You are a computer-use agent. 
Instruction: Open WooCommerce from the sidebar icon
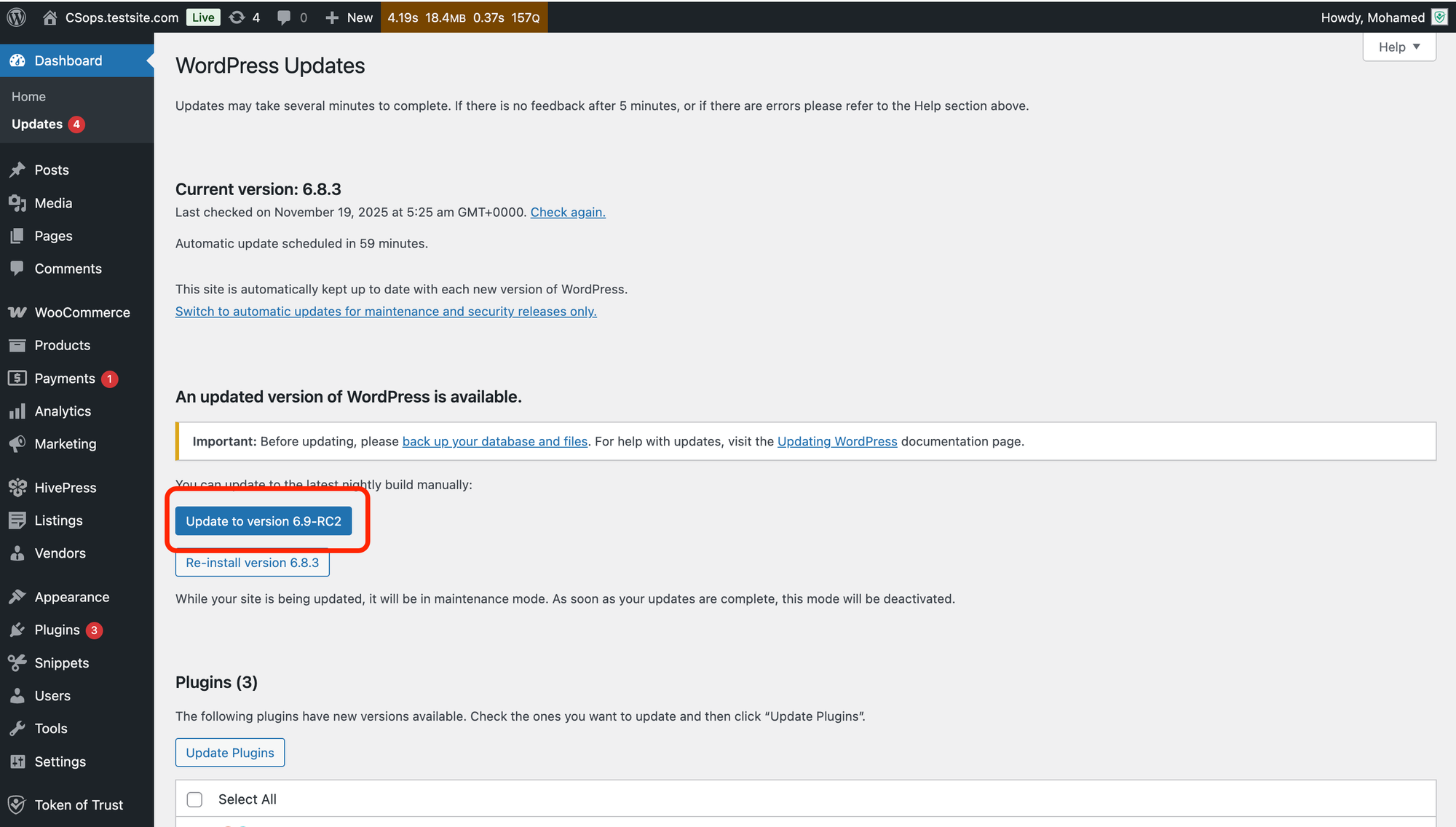[x=17, y=312]
